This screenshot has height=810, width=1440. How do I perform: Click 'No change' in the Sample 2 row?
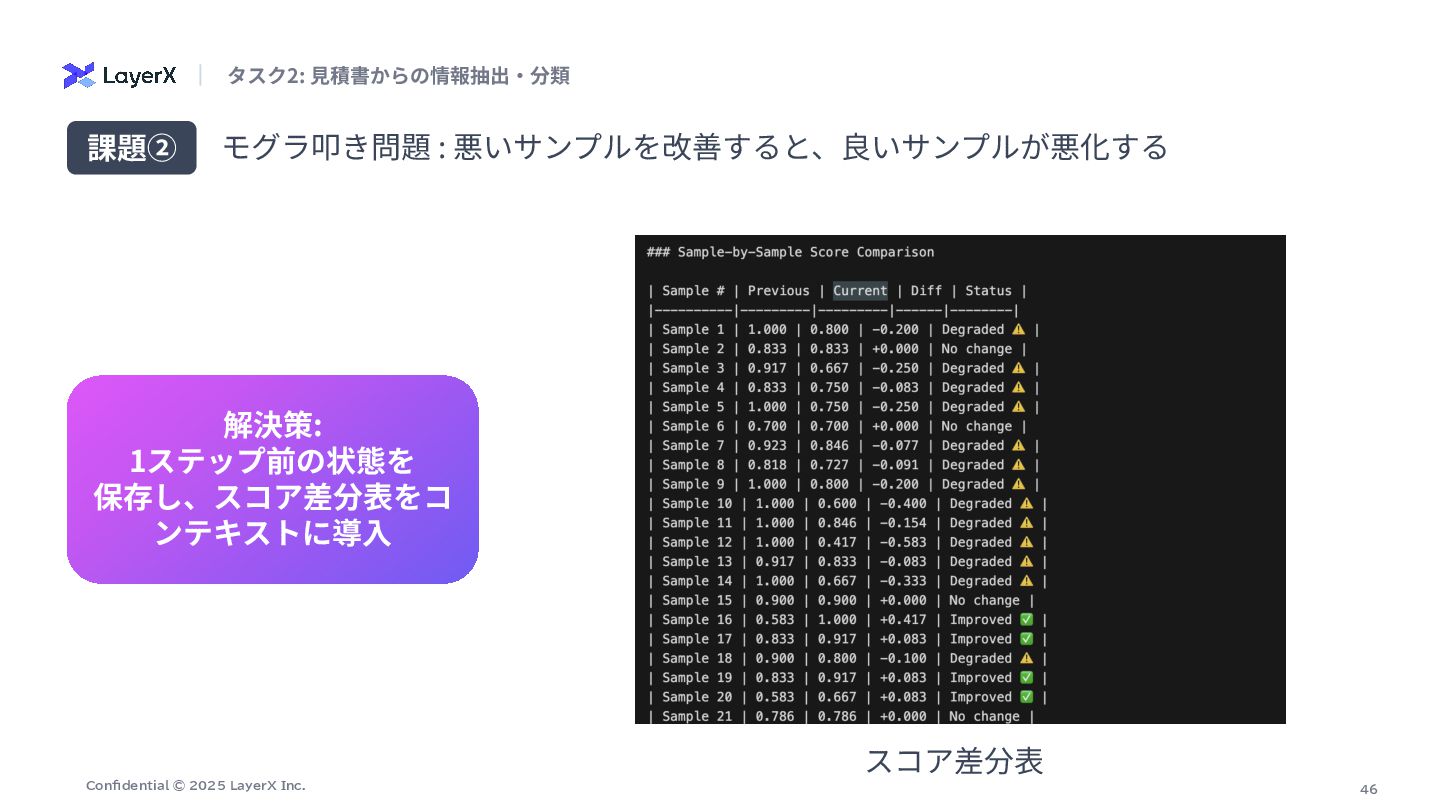pos(976,349)
